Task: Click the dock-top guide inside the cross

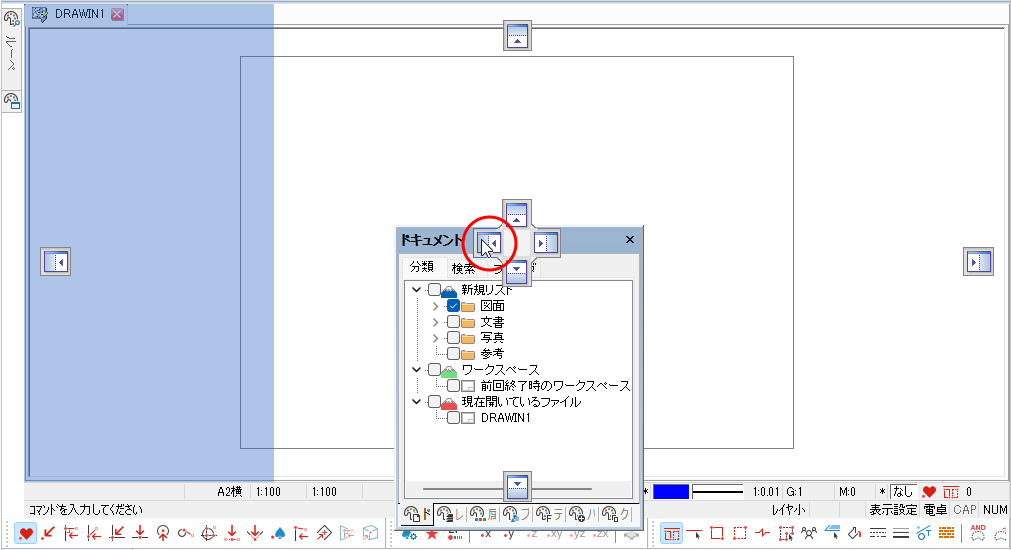Action: click(516, 213)
